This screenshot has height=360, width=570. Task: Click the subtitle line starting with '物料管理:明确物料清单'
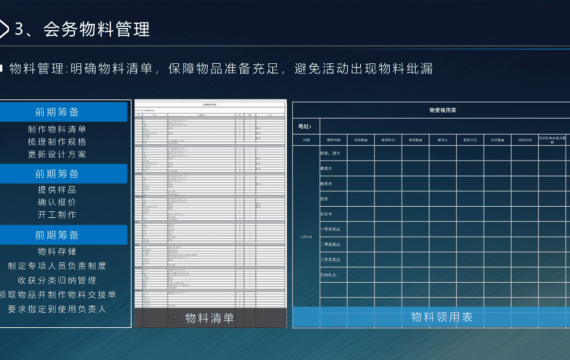pyautogui.click(x=221, y=68)
